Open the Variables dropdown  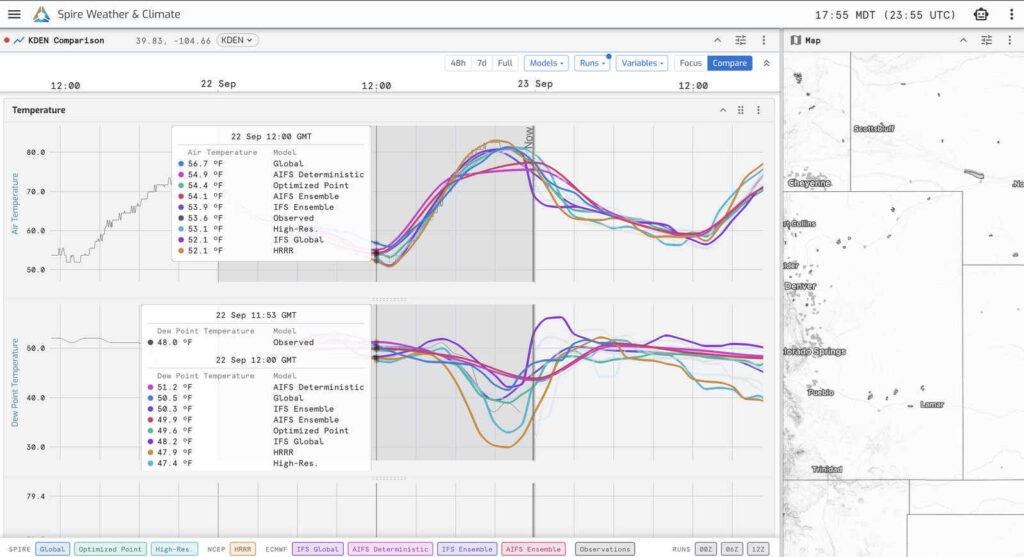pos(641,63)
